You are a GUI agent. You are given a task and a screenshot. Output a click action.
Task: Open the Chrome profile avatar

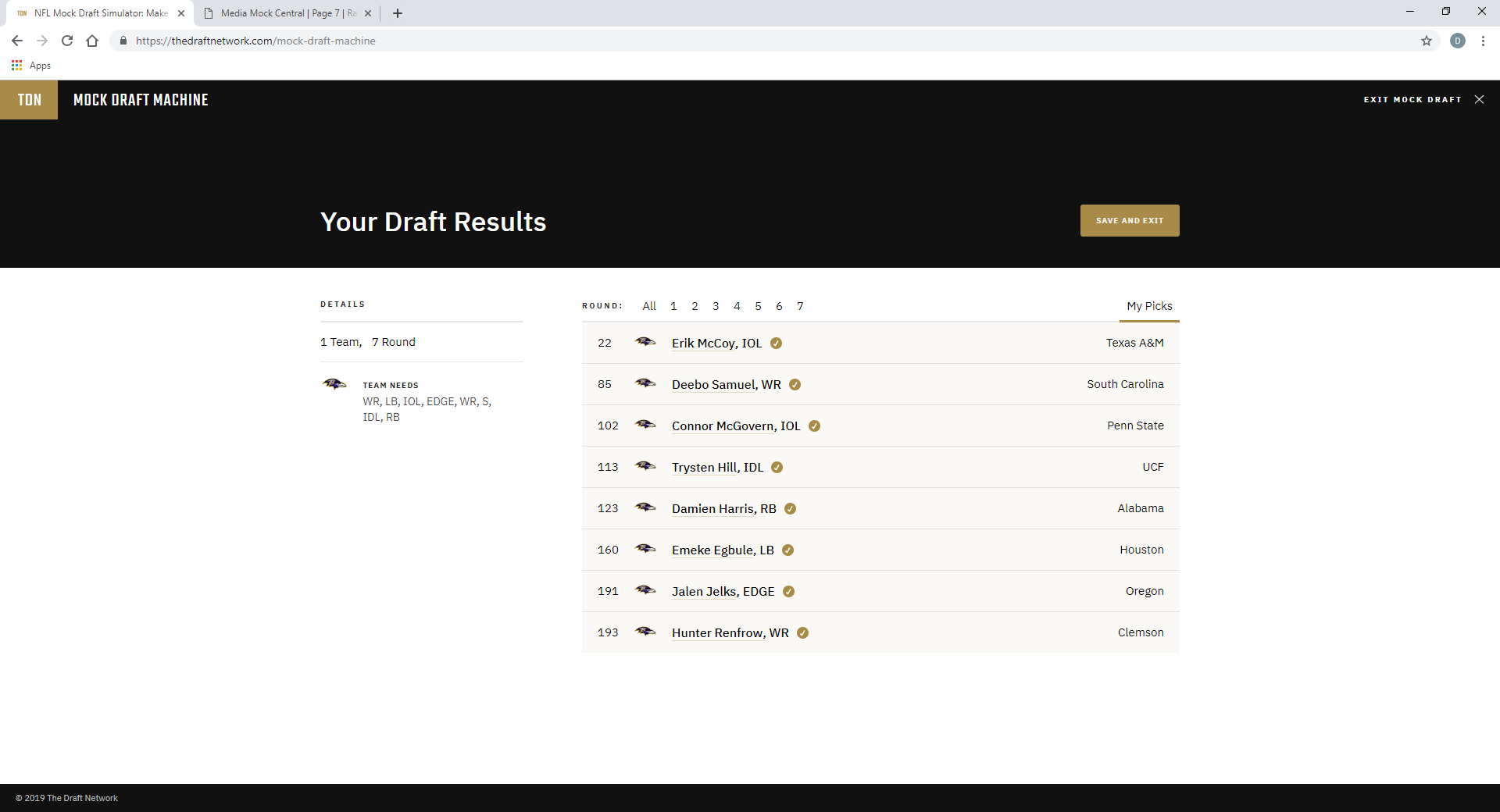pos(1458,41)
